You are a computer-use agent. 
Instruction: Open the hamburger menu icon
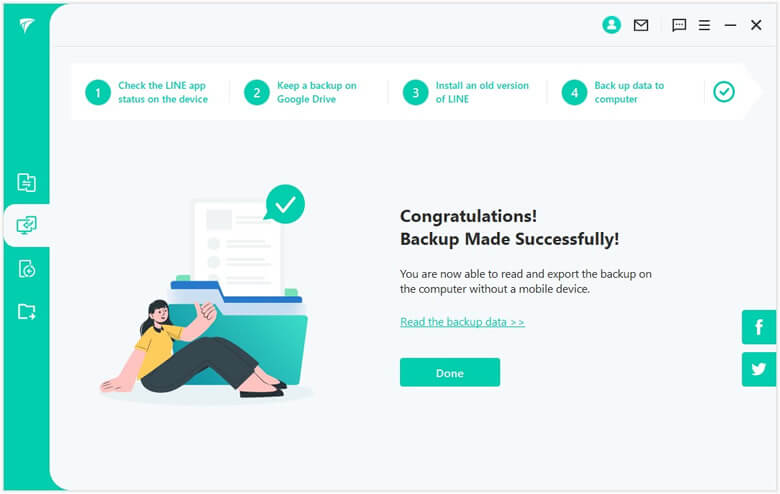[704, 25]
